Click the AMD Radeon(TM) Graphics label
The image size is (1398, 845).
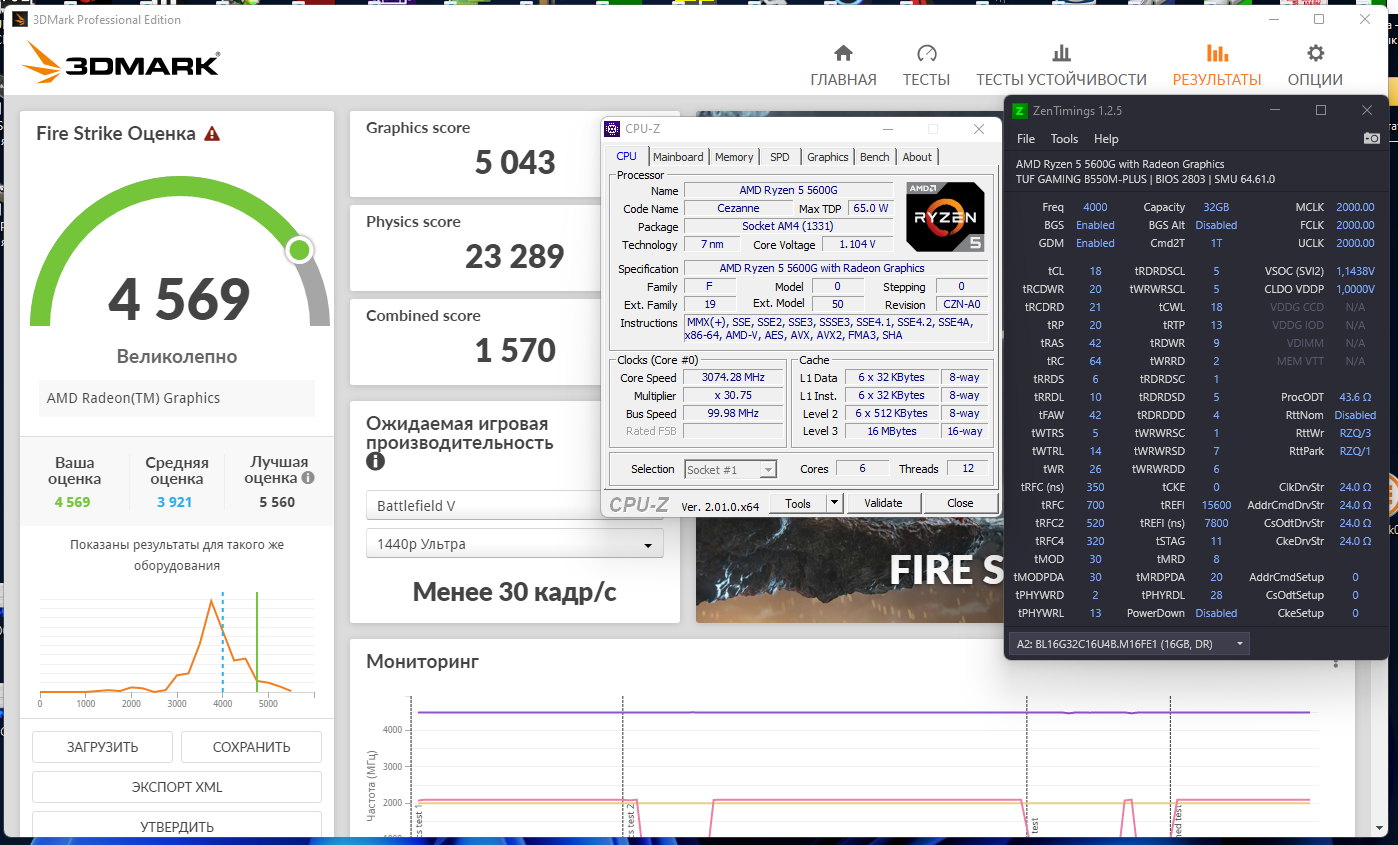coord(134,398)
